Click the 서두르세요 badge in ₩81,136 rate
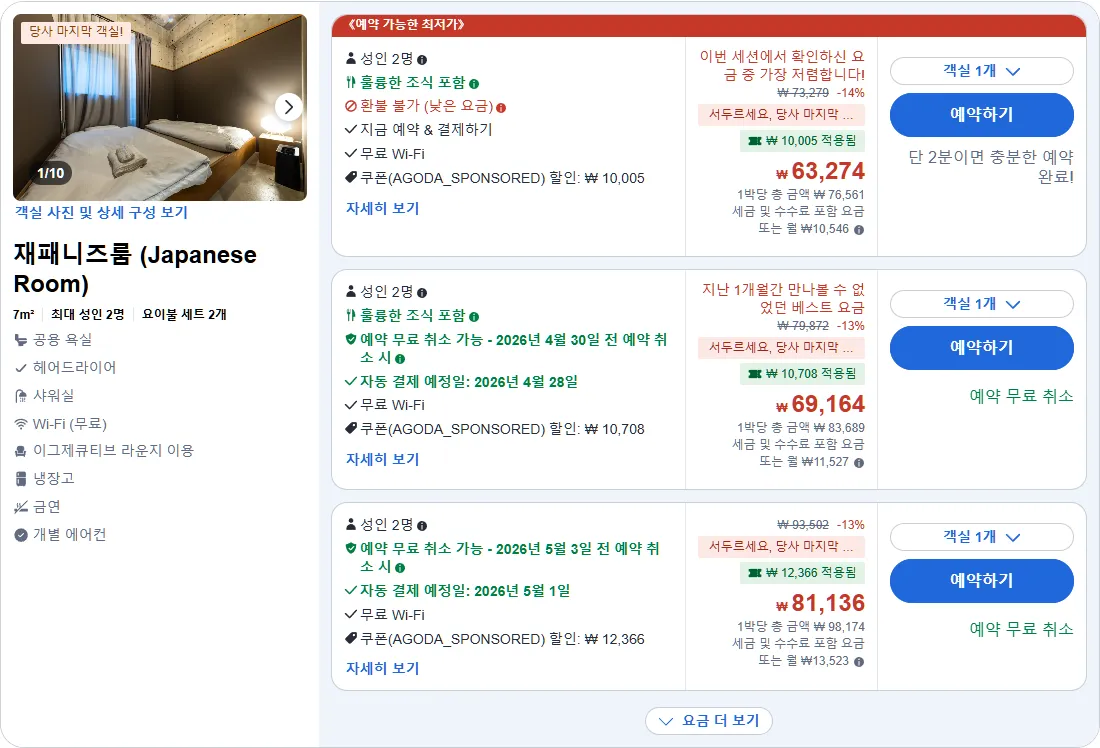The width and height of the screenshot is (1100, 748). click(781, 546)
